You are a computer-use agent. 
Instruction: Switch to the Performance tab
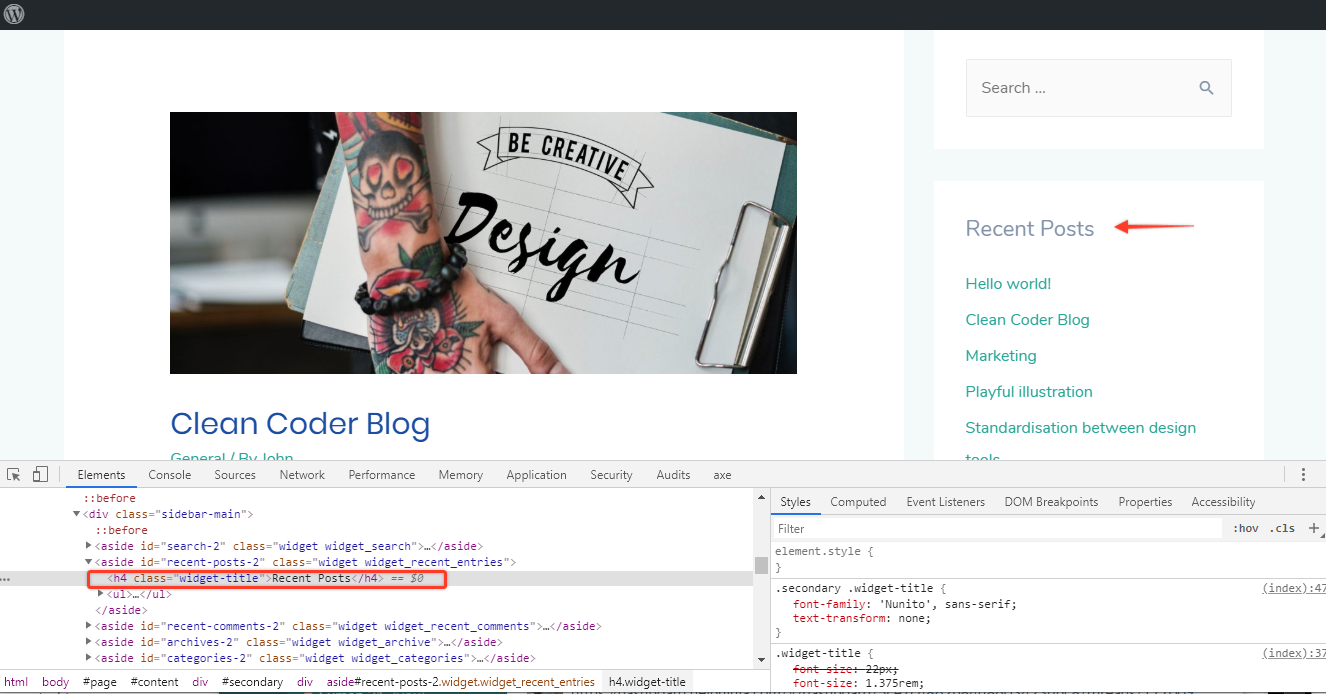click(382, 475)
